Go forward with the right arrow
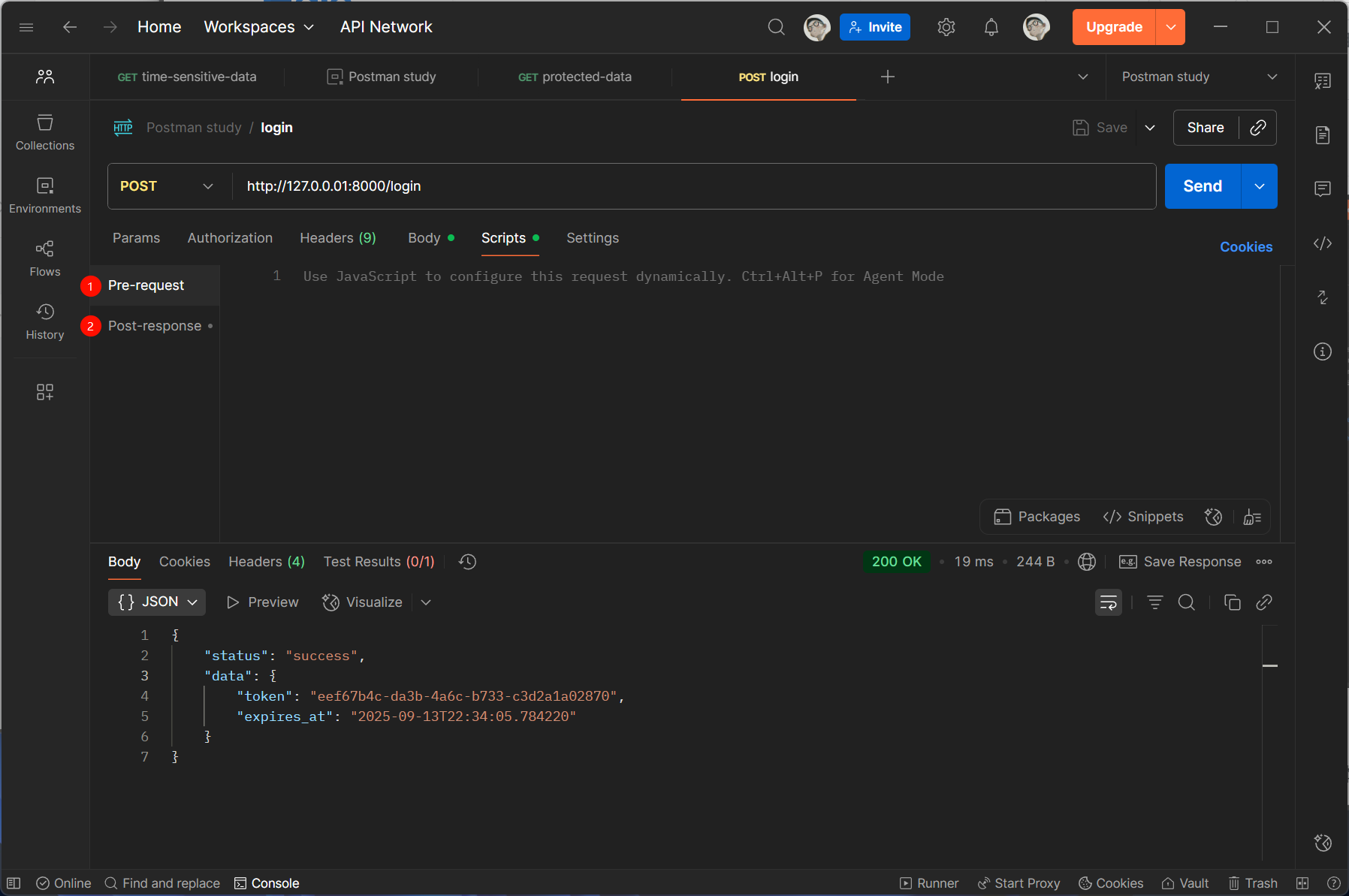The width and height of the screenshot is (1349, 896). point(110,27)
